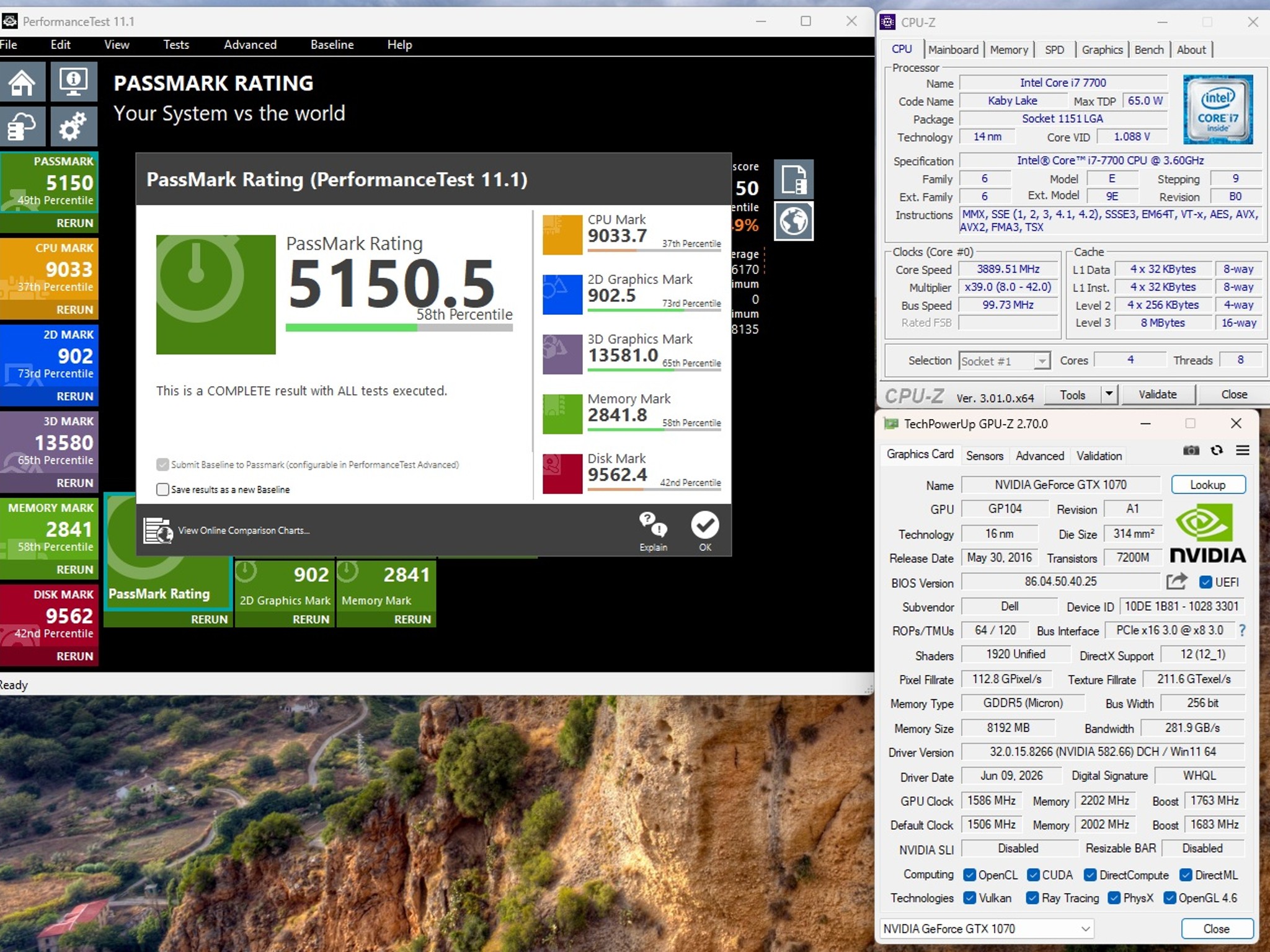Toggle the Ray Tracing checkbox
Screen dimensions: 1270x952
click(x=1032, y=898)
